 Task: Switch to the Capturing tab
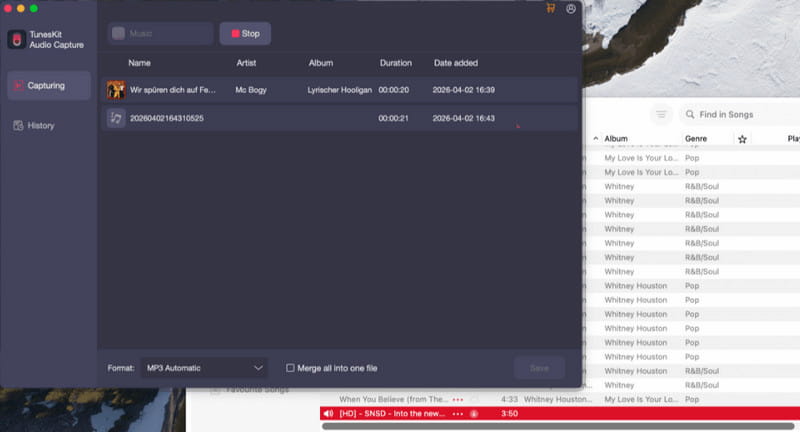pos(49,86)
